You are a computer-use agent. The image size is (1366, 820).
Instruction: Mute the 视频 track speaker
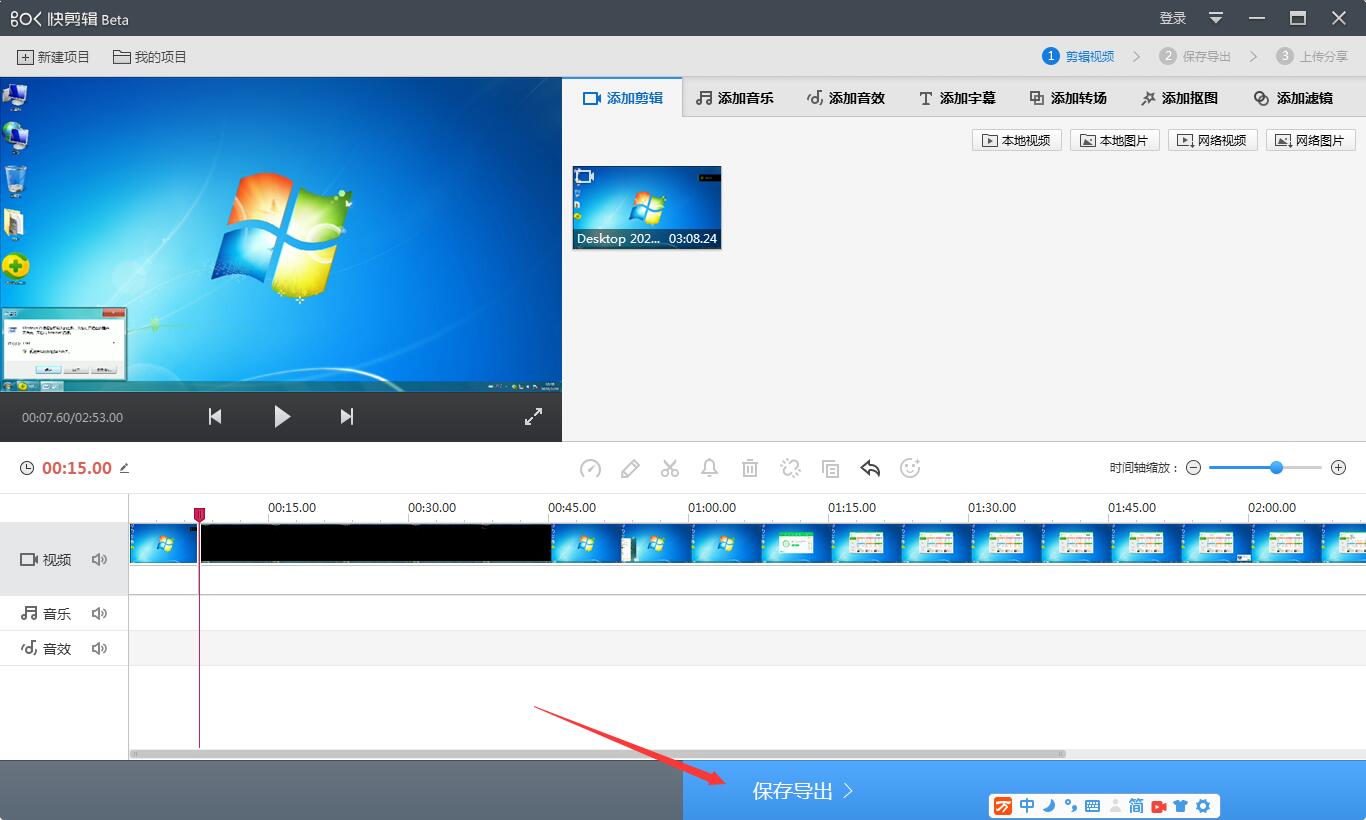coord(99,560)
